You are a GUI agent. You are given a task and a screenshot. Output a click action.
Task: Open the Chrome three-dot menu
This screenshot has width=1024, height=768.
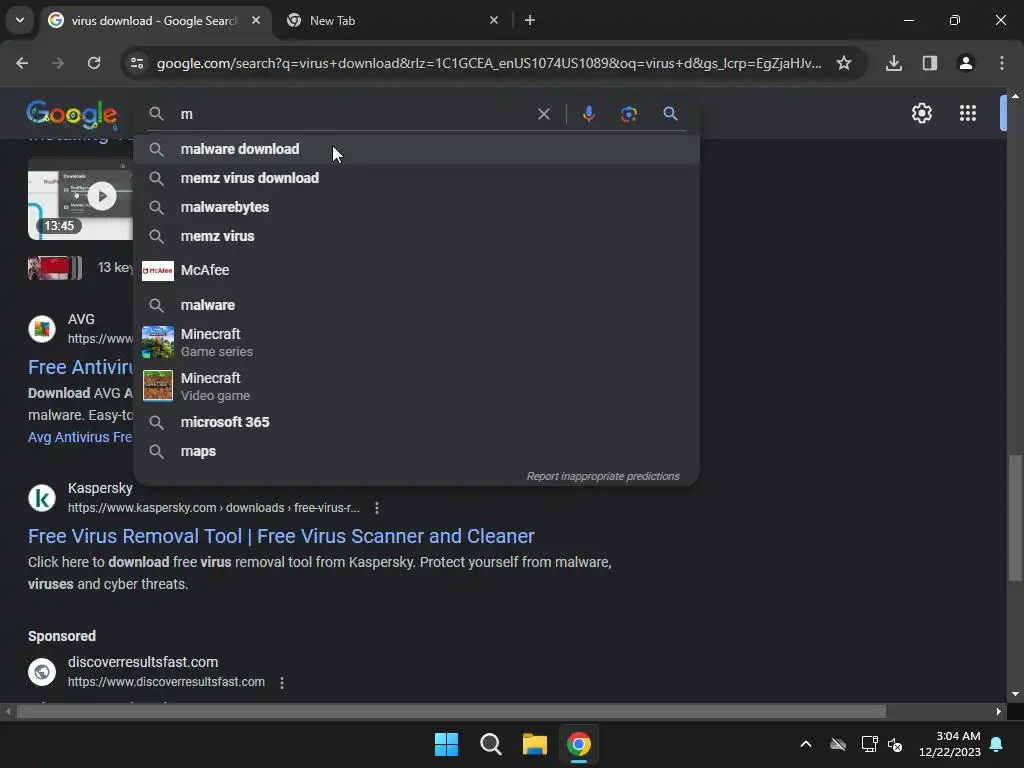pos(1002,63)
